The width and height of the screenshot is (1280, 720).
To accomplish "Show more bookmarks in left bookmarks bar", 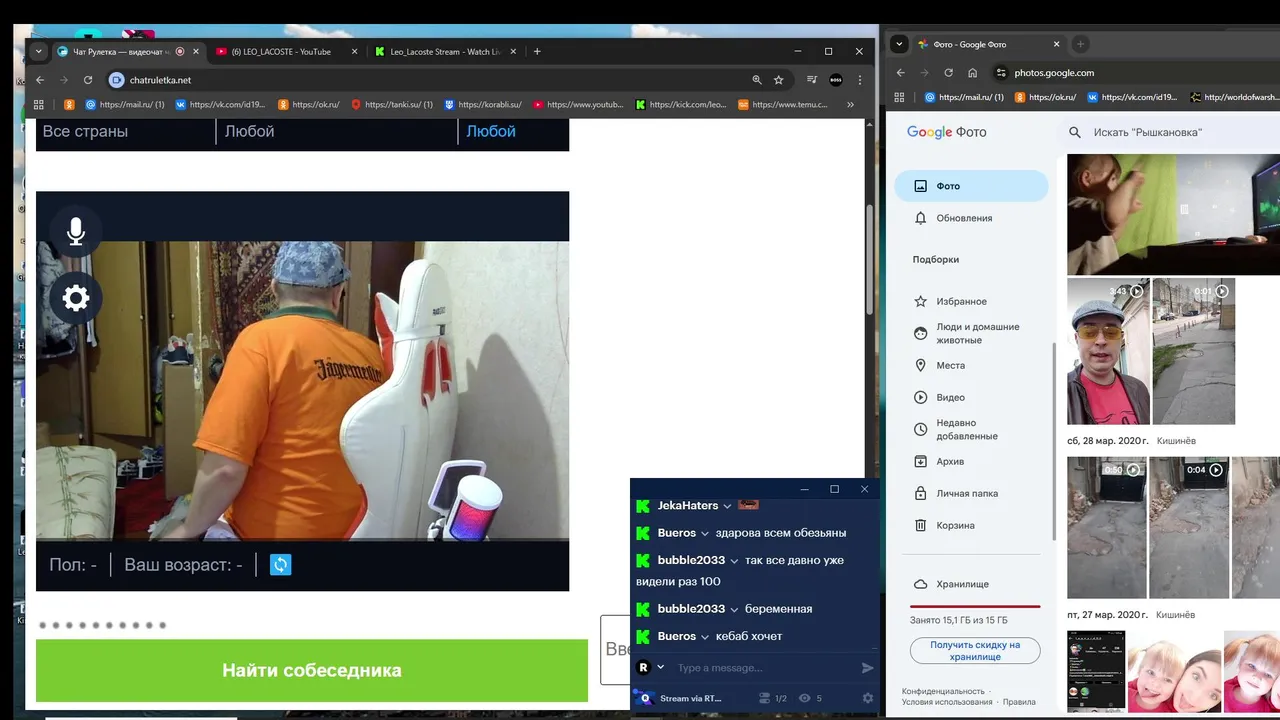I will tap(851, 104).
